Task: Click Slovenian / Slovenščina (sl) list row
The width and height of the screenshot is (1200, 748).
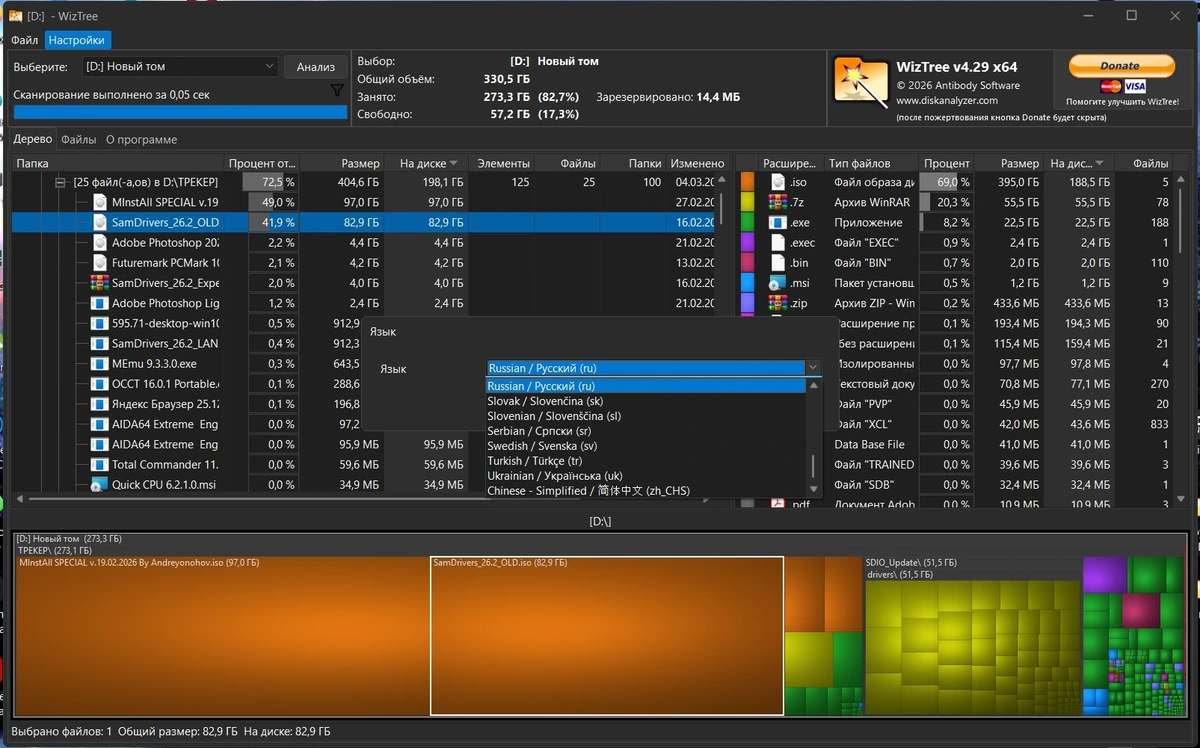Action: 645,416
